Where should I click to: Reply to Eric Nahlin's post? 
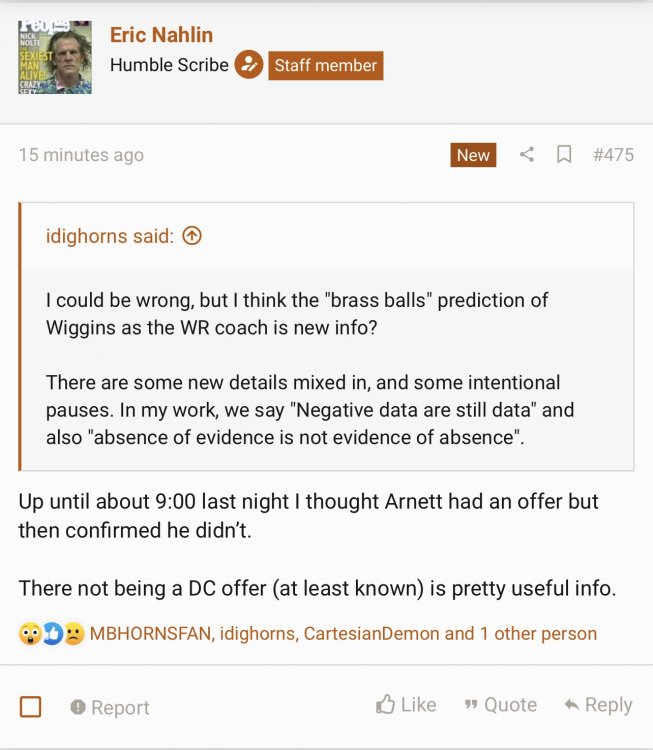(x=598, y=705)
